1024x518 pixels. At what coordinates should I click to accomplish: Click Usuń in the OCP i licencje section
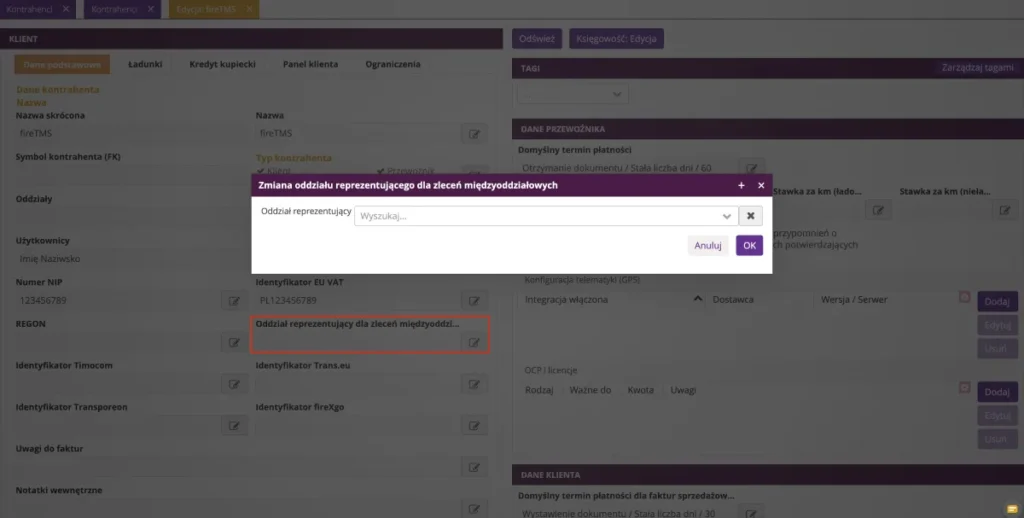coord(997,439)
